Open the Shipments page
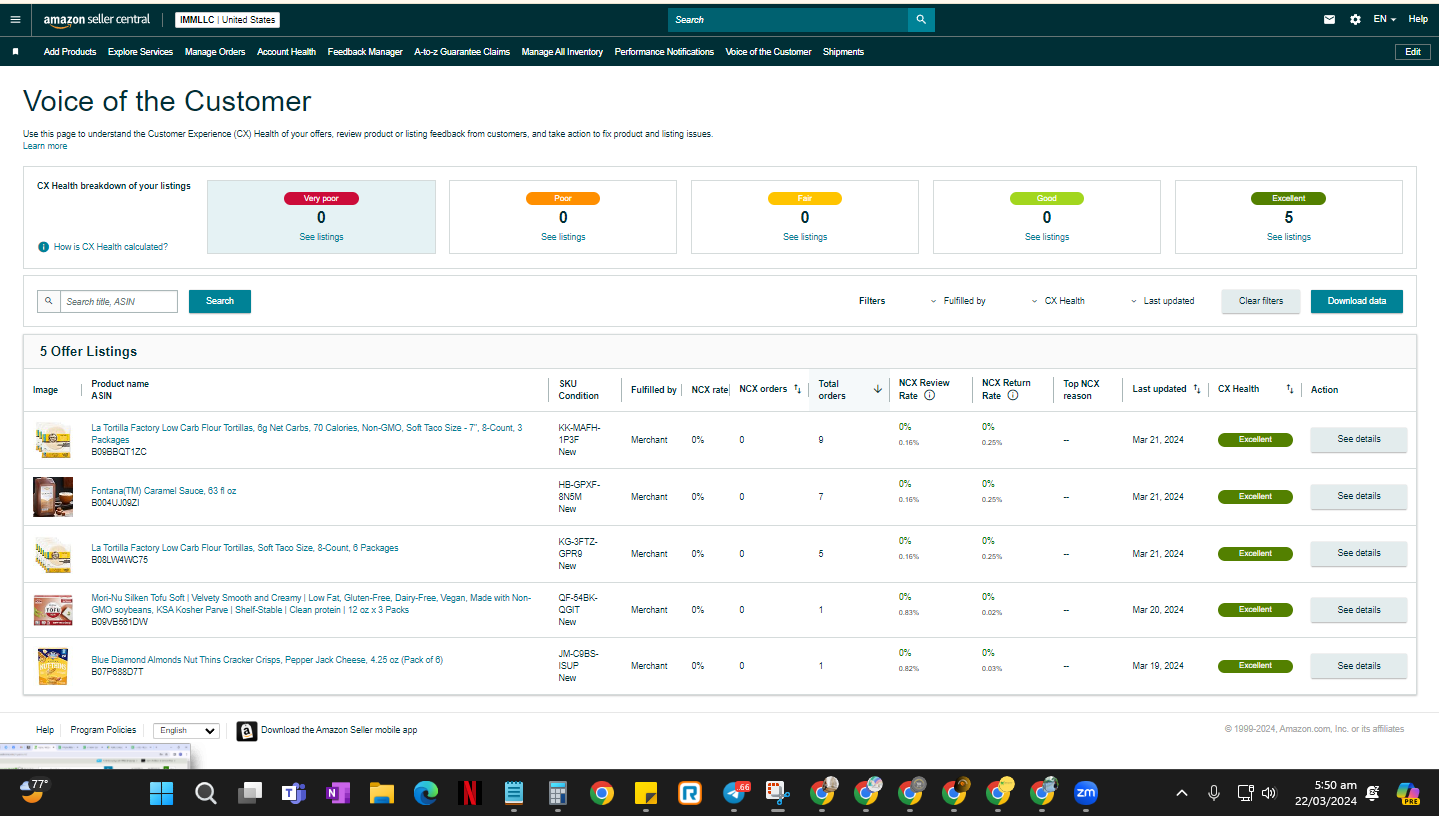The width and height of the screenshot is (1439, 816). [843, 52]
